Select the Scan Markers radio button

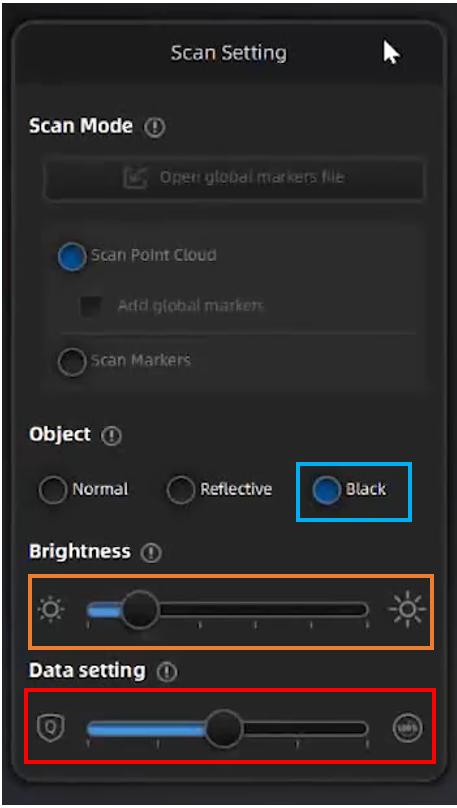tap(72, 362)
